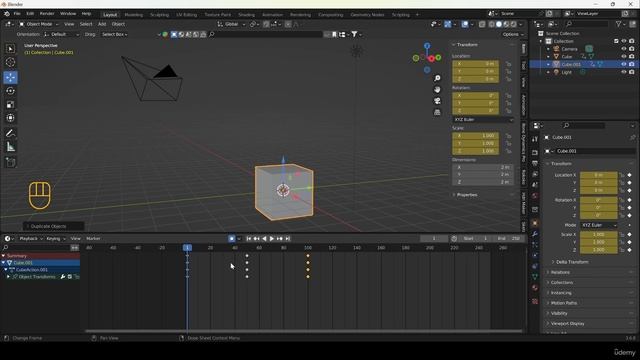The image size is (640, 360).
Task: Select the Scale tool
Action: (x=11, y=104)
